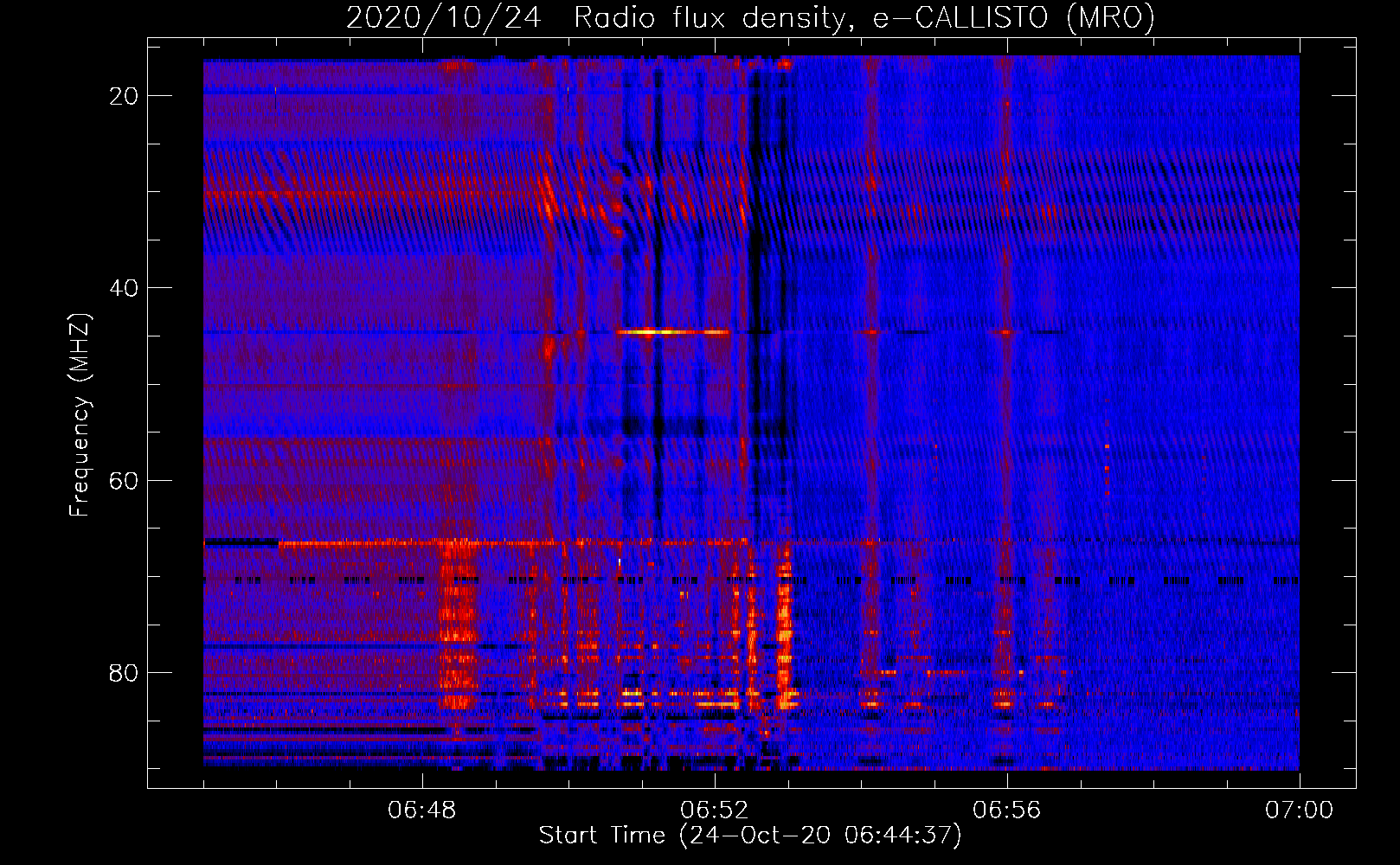Click the Start Time axis label below the plot
Viewport: 1400px width, 865px height.
750,836
